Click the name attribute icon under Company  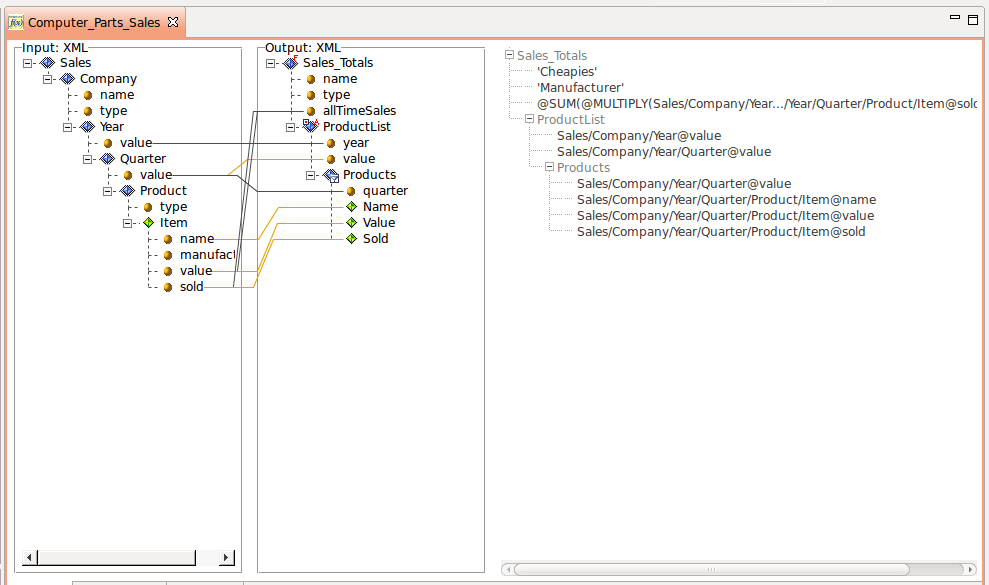[x=86, y=94]
